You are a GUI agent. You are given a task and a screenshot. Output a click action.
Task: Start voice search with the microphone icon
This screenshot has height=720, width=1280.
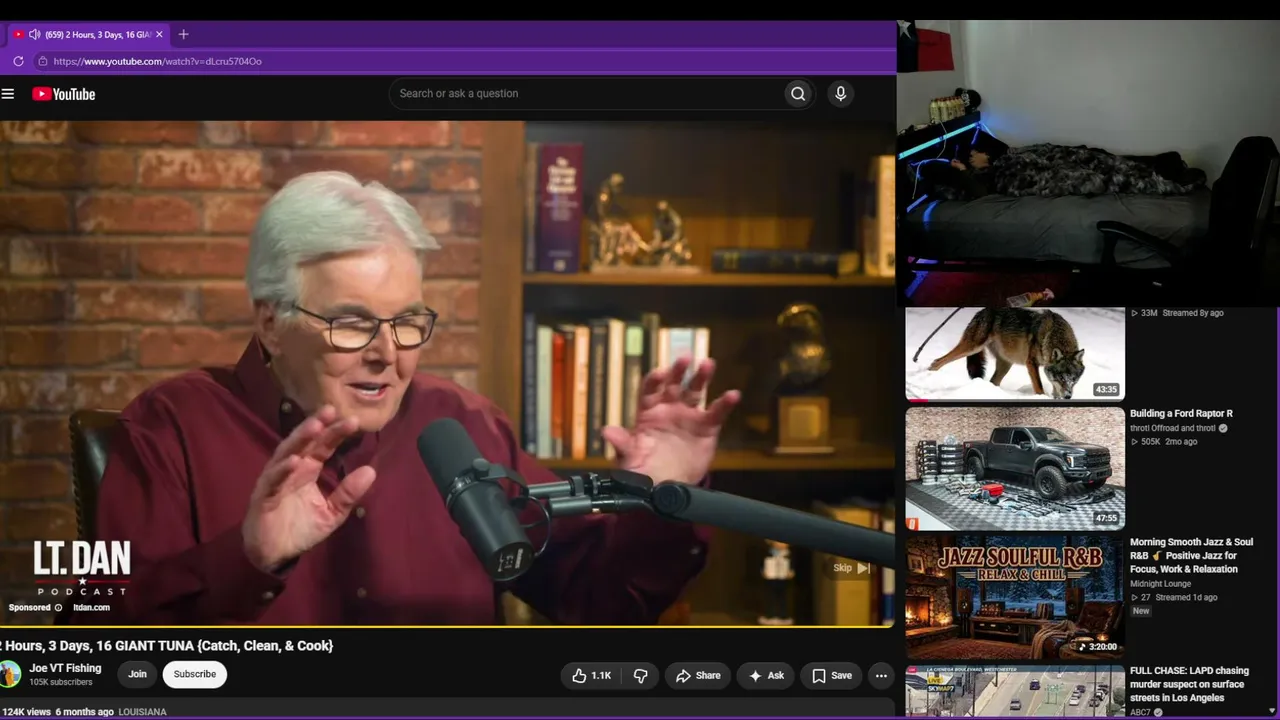point(840,94)
